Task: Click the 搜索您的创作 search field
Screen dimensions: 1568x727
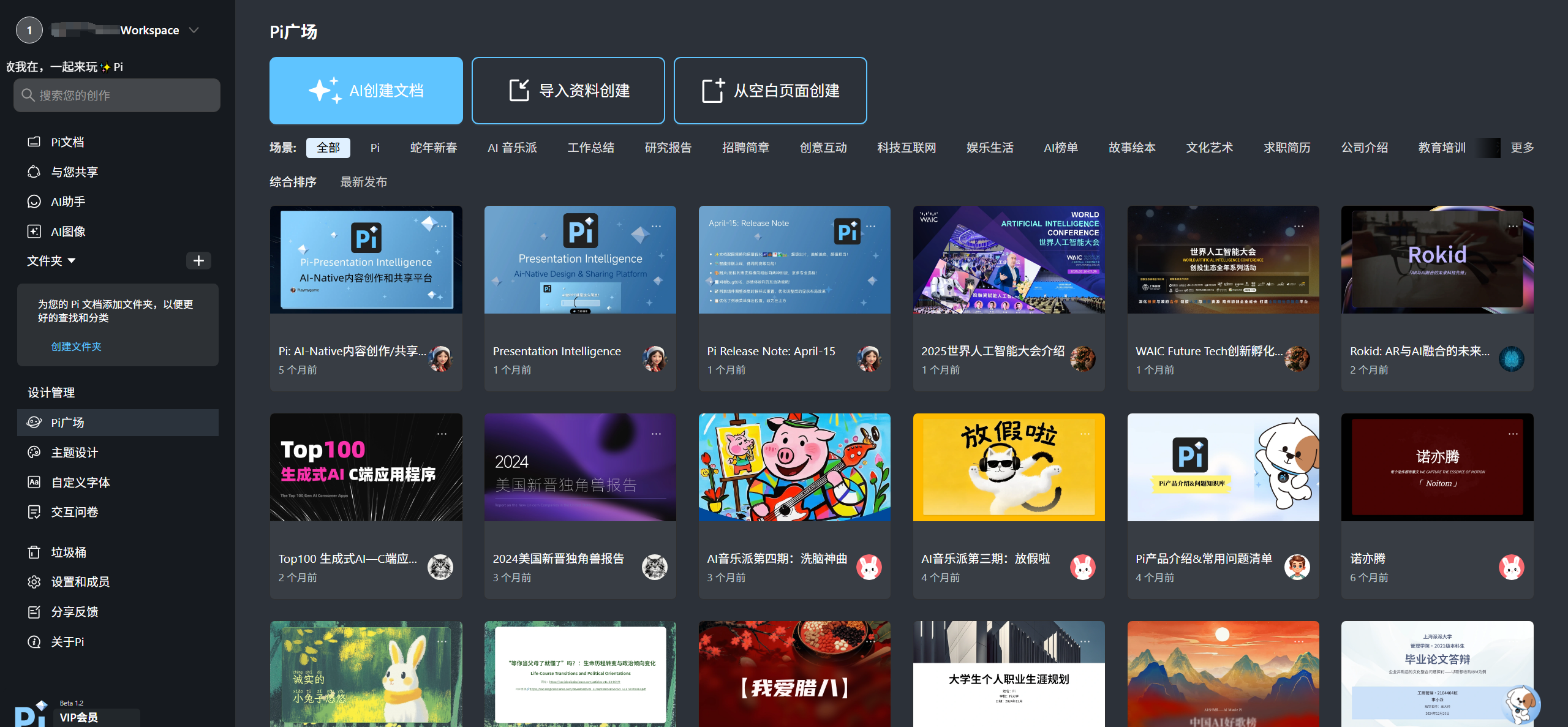Action: [x=117, y=95]
